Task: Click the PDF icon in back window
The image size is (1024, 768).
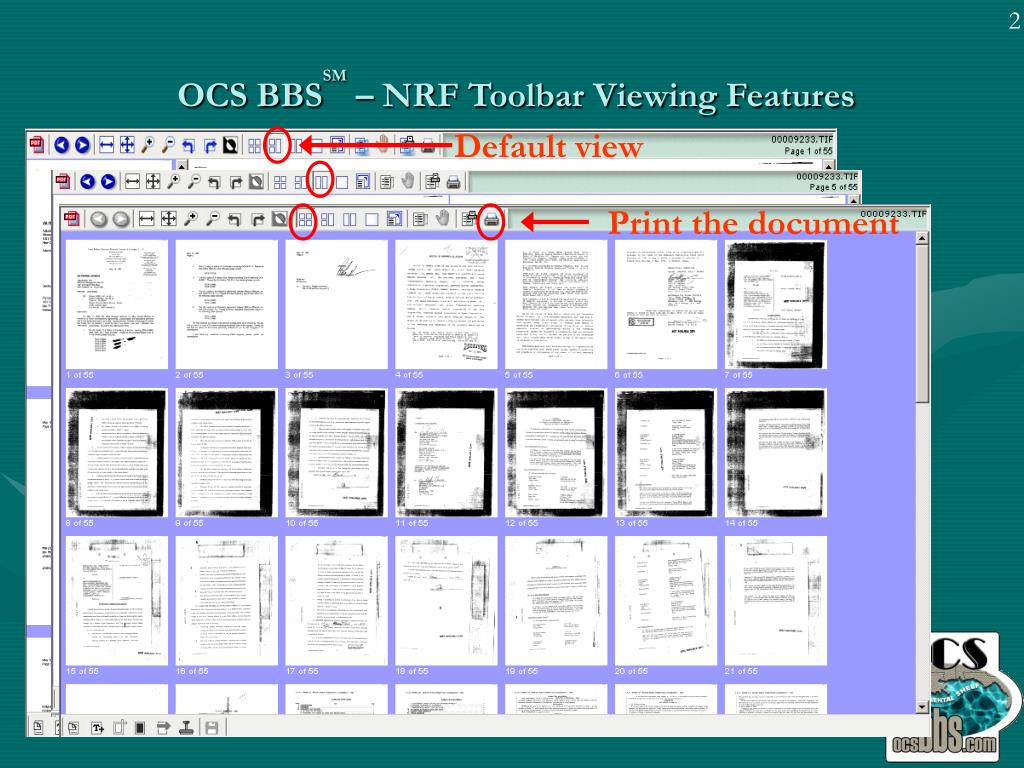Action: [x=37, y=144]
